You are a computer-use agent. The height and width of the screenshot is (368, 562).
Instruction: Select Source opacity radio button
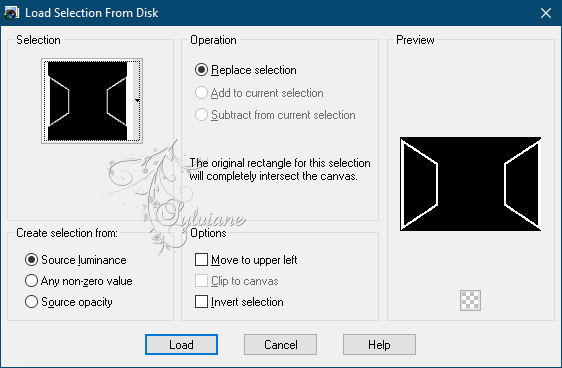tap(69, 302)
